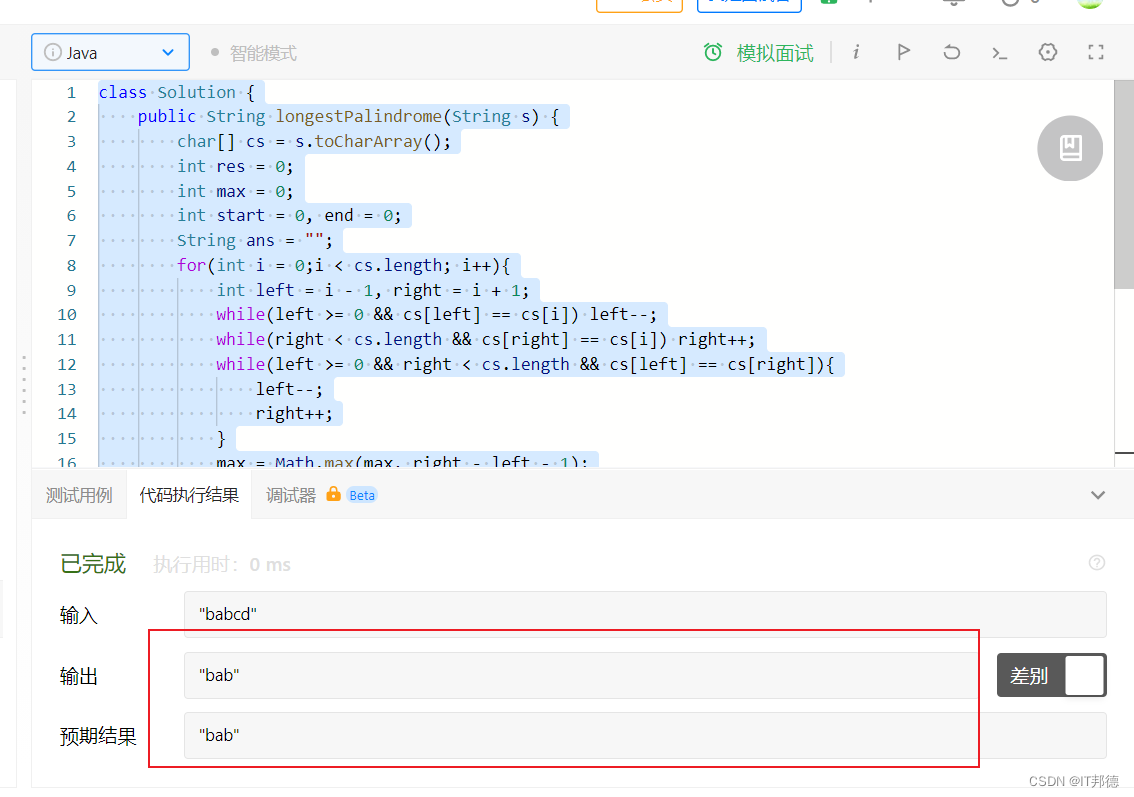The width and height of the screenshot is (1134, 797).
Task: Click line number 12 in gutter
Action: (x=67, y=365)
